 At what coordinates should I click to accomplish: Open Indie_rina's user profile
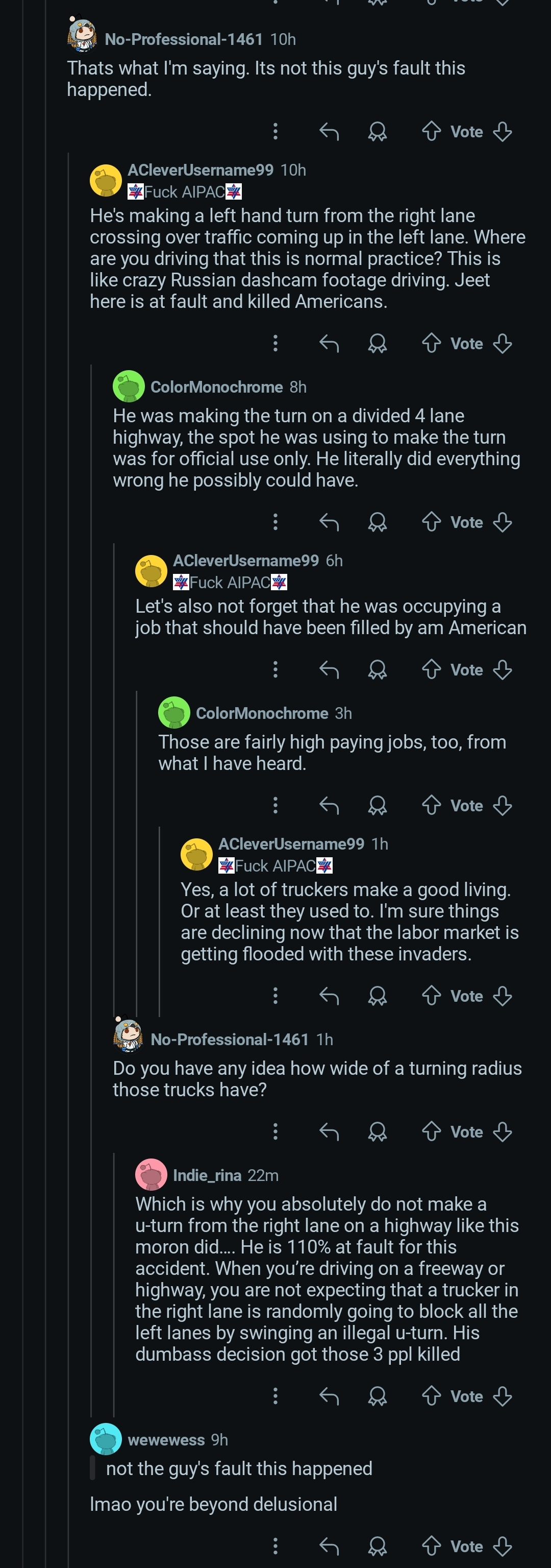207,1175
